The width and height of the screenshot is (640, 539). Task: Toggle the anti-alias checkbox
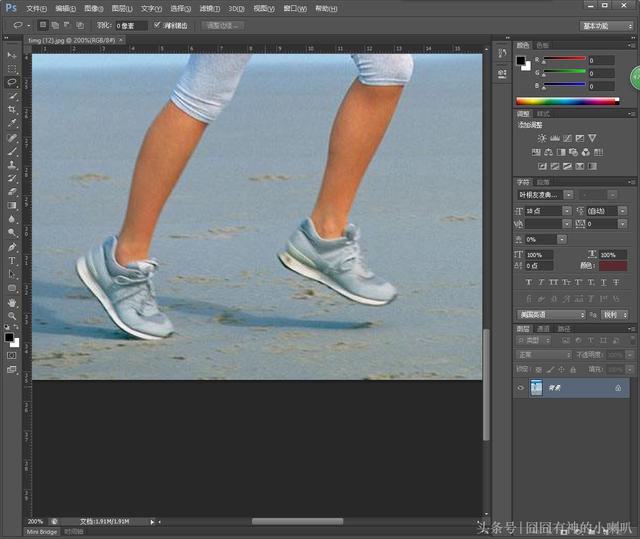157,25
